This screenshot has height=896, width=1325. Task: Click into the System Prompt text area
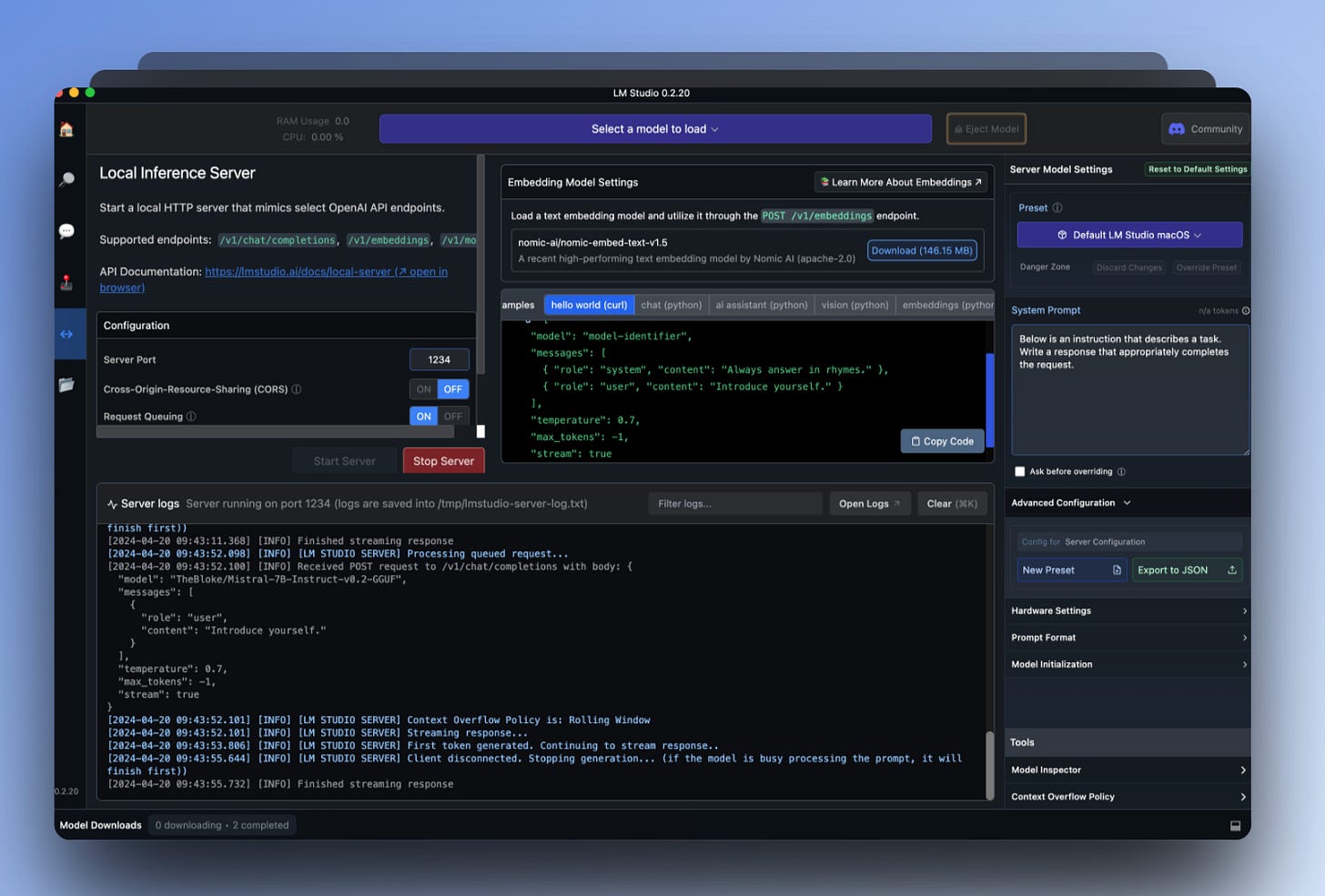(1129, 390)
